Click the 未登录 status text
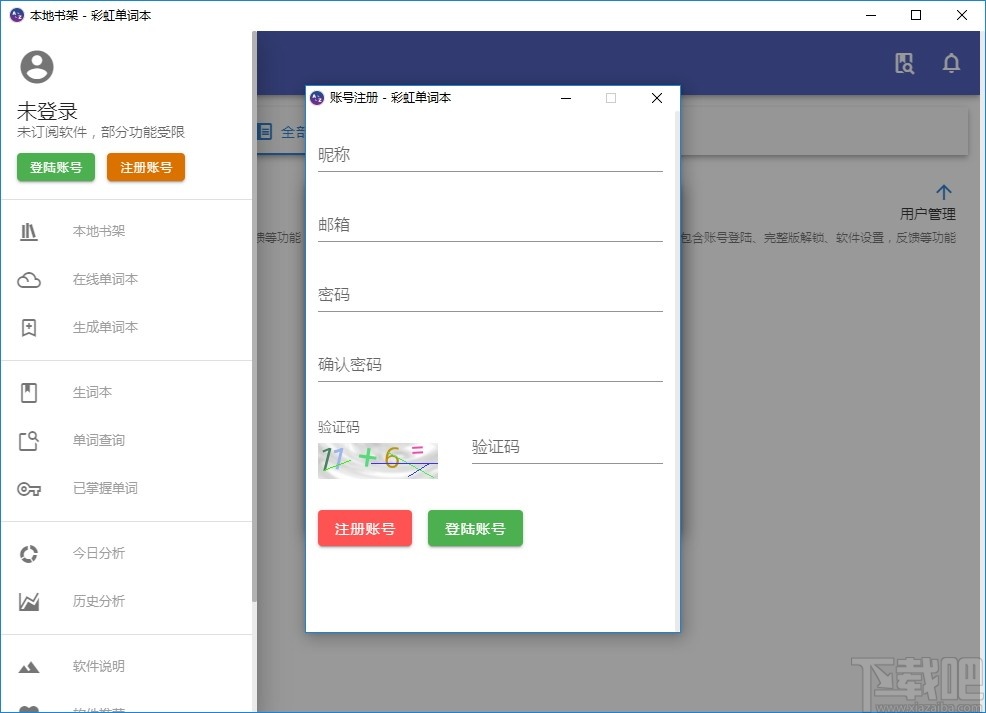This screenshot has height=713, width=986. click(47, 111)
